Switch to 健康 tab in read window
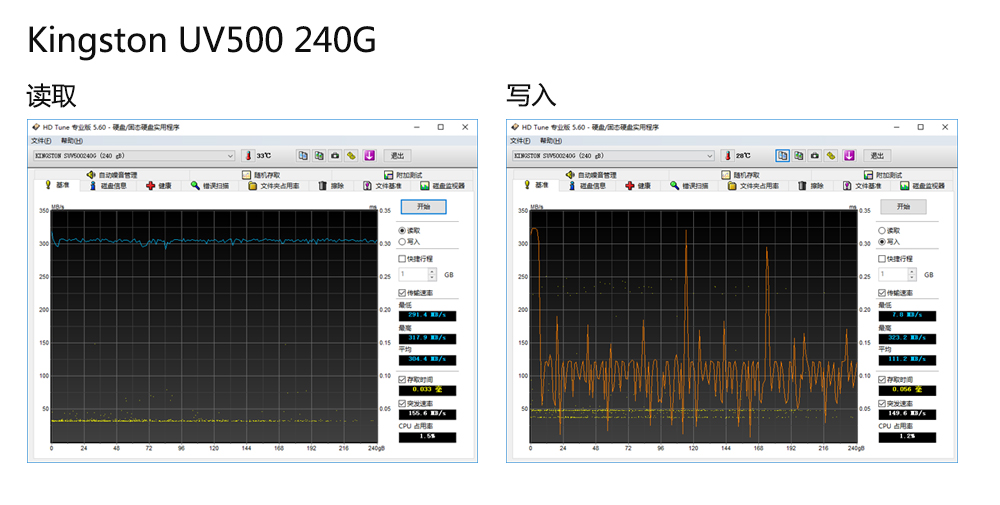Image resolution: width=1000 pixels, height=505 pixels. click(x=159, y=186)
